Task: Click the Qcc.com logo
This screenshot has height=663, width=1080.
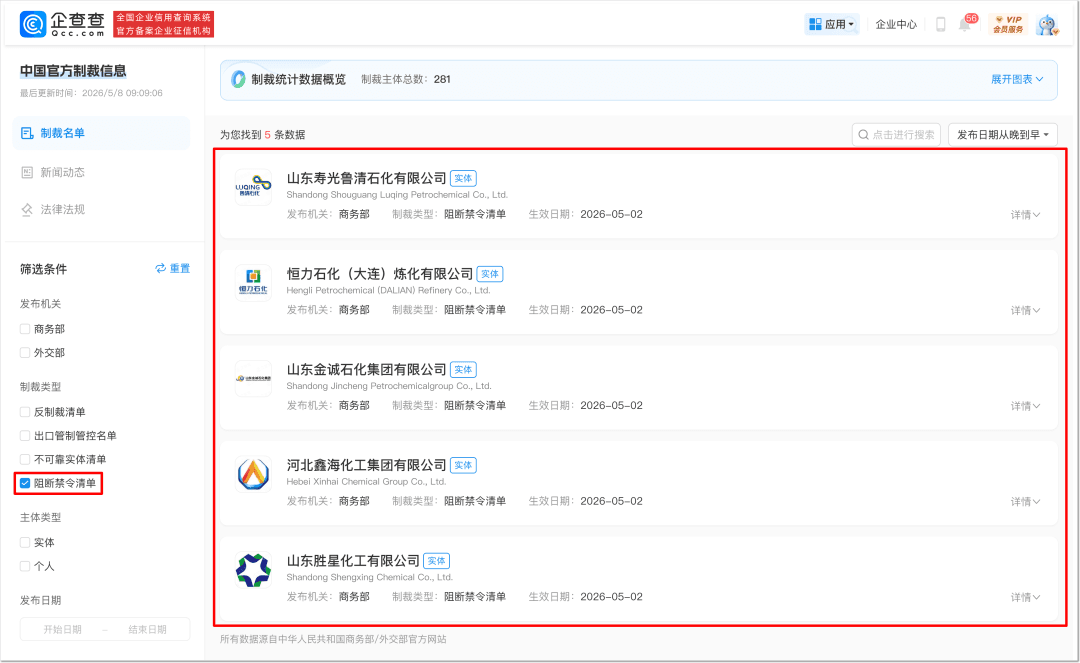Action: point(62,24)
